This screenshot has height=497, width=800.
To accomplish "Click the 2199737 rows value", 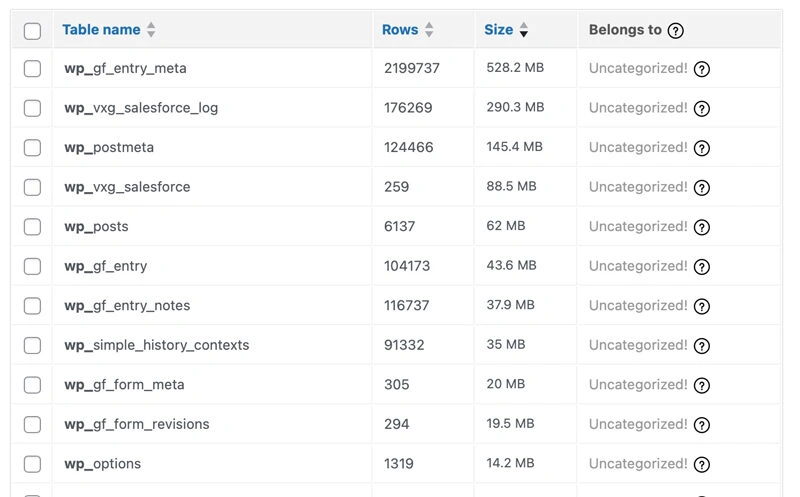I will pyautogui.click(x=412, y=68).
